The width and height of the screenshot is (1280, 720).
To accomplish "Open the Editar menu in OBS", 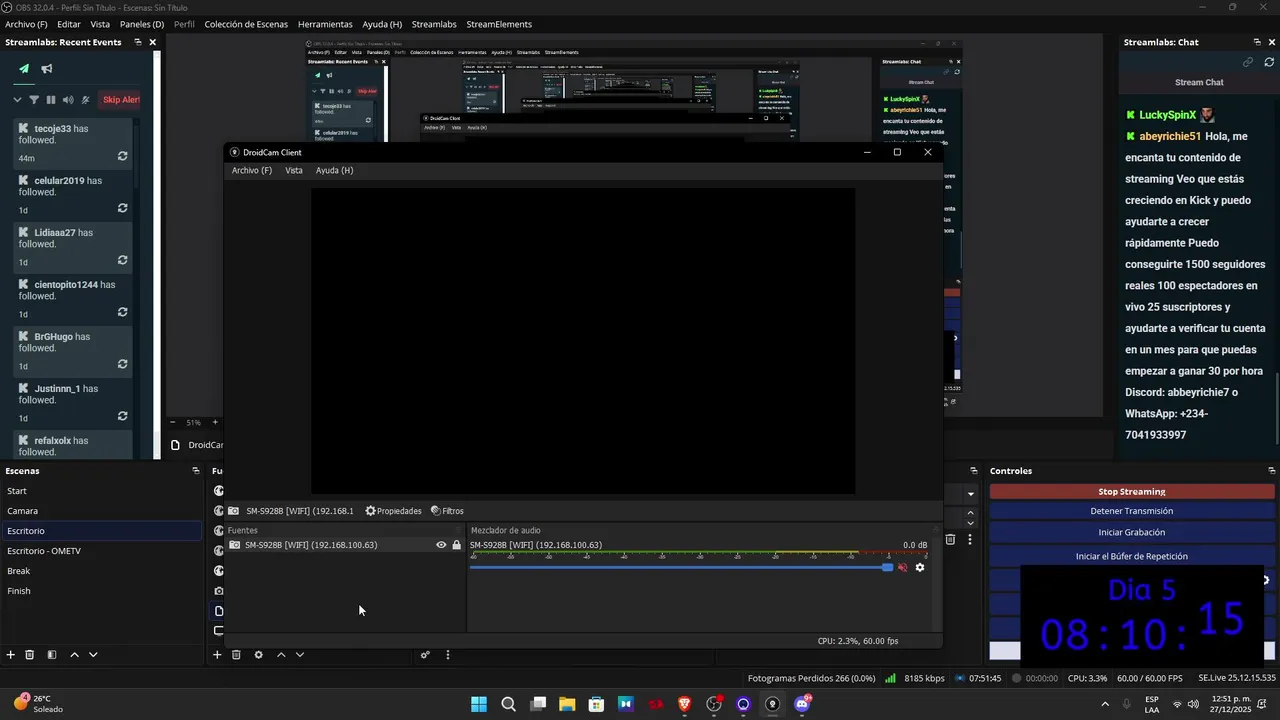I will point(69,24).
